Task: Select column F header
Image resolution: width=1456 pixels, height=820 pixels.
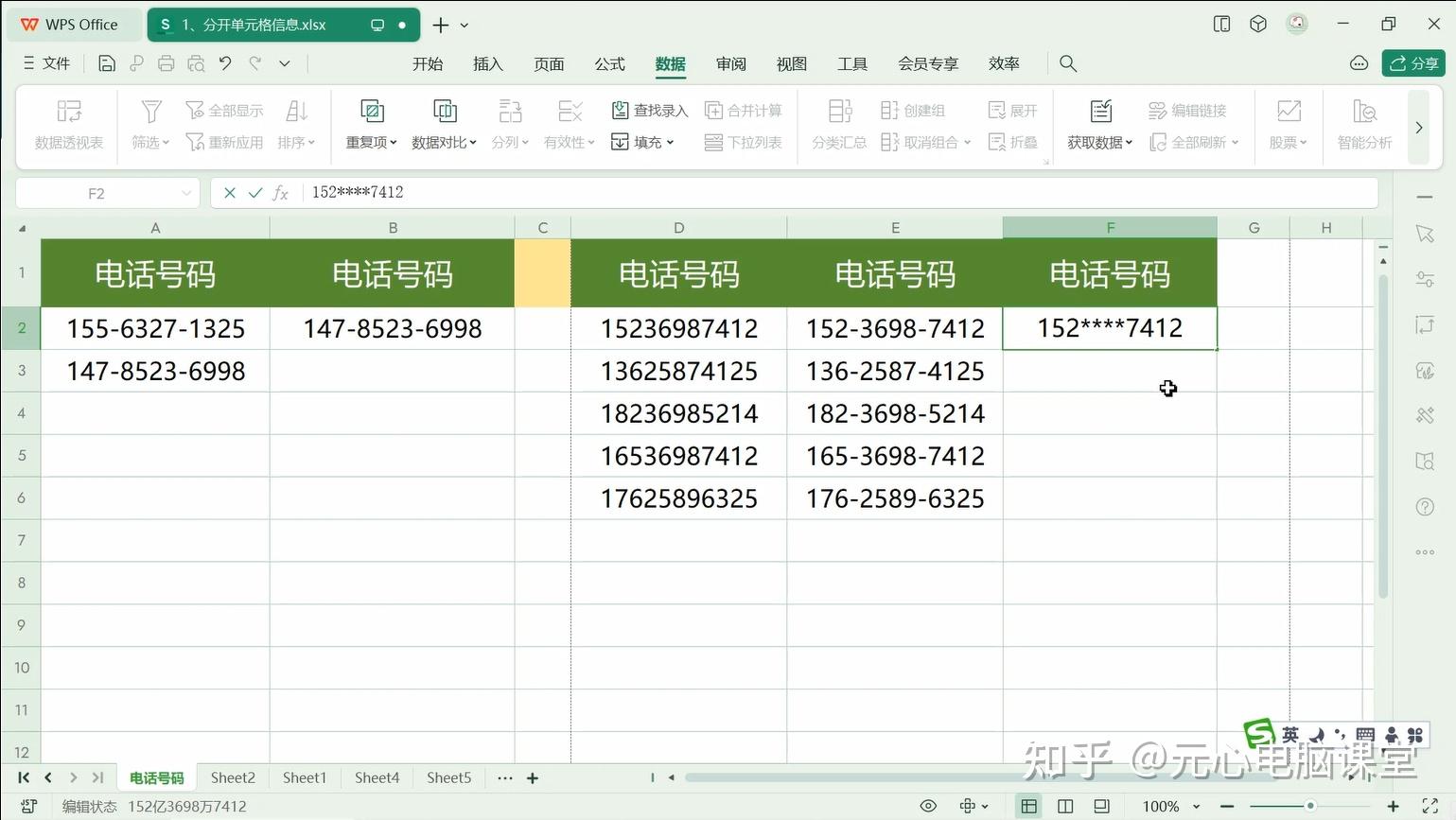Action: 1110,228
